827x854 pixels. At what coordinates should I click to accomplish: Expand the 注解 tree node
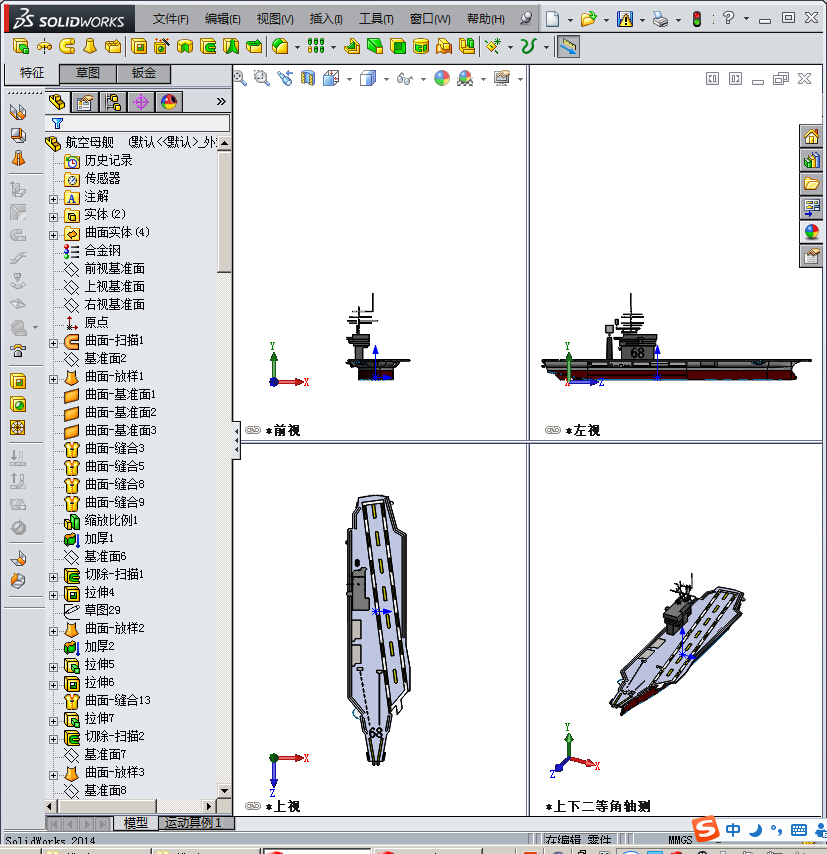53,199
